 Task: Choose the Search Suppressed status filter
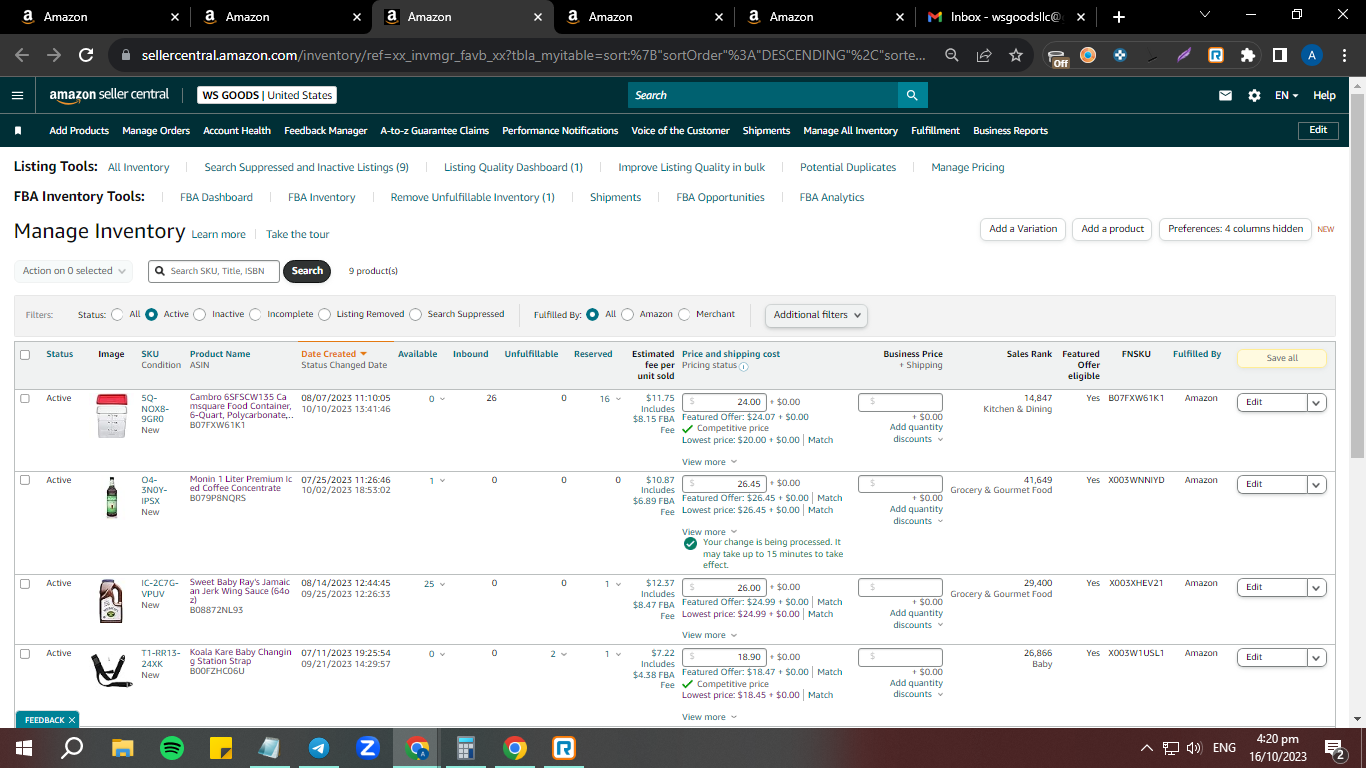point(416,314)
